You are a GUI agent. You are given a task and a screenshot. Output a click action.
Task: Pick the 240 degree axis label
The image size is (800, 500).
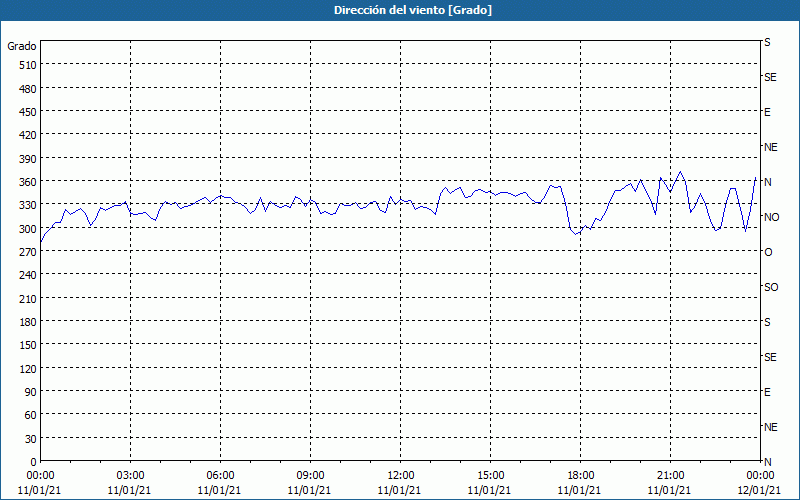pyautogui.click(x=29, y=276)
